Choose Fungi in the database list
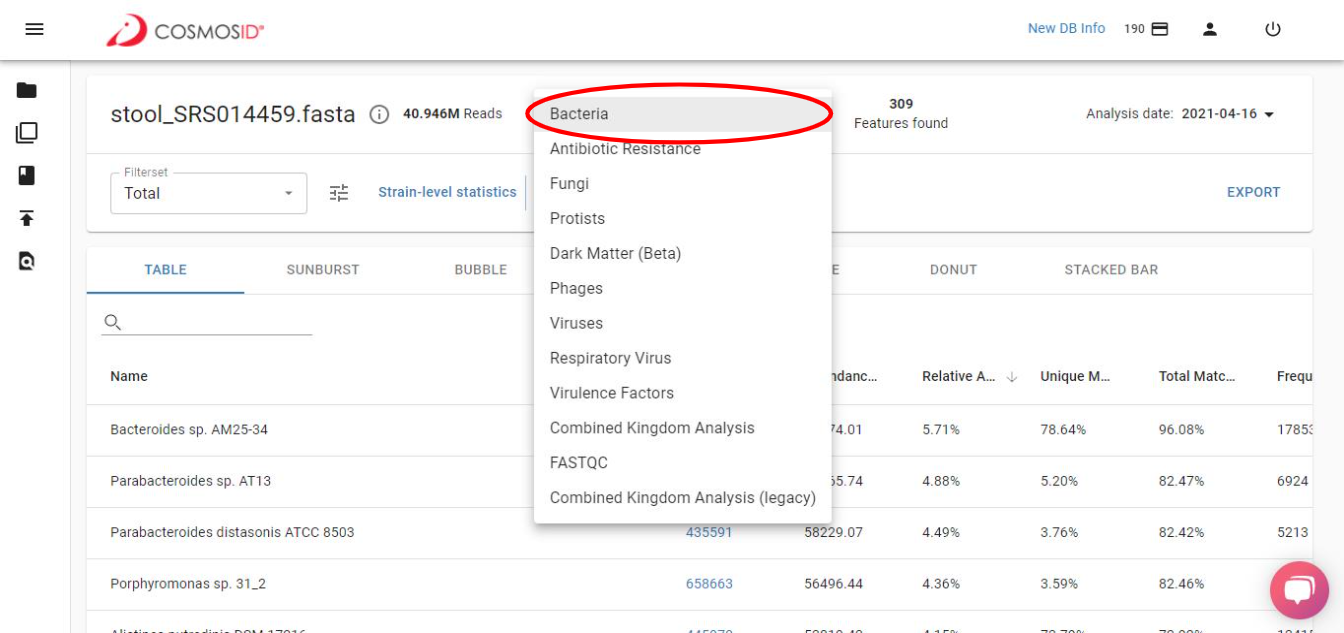 (x=683, y=184)
